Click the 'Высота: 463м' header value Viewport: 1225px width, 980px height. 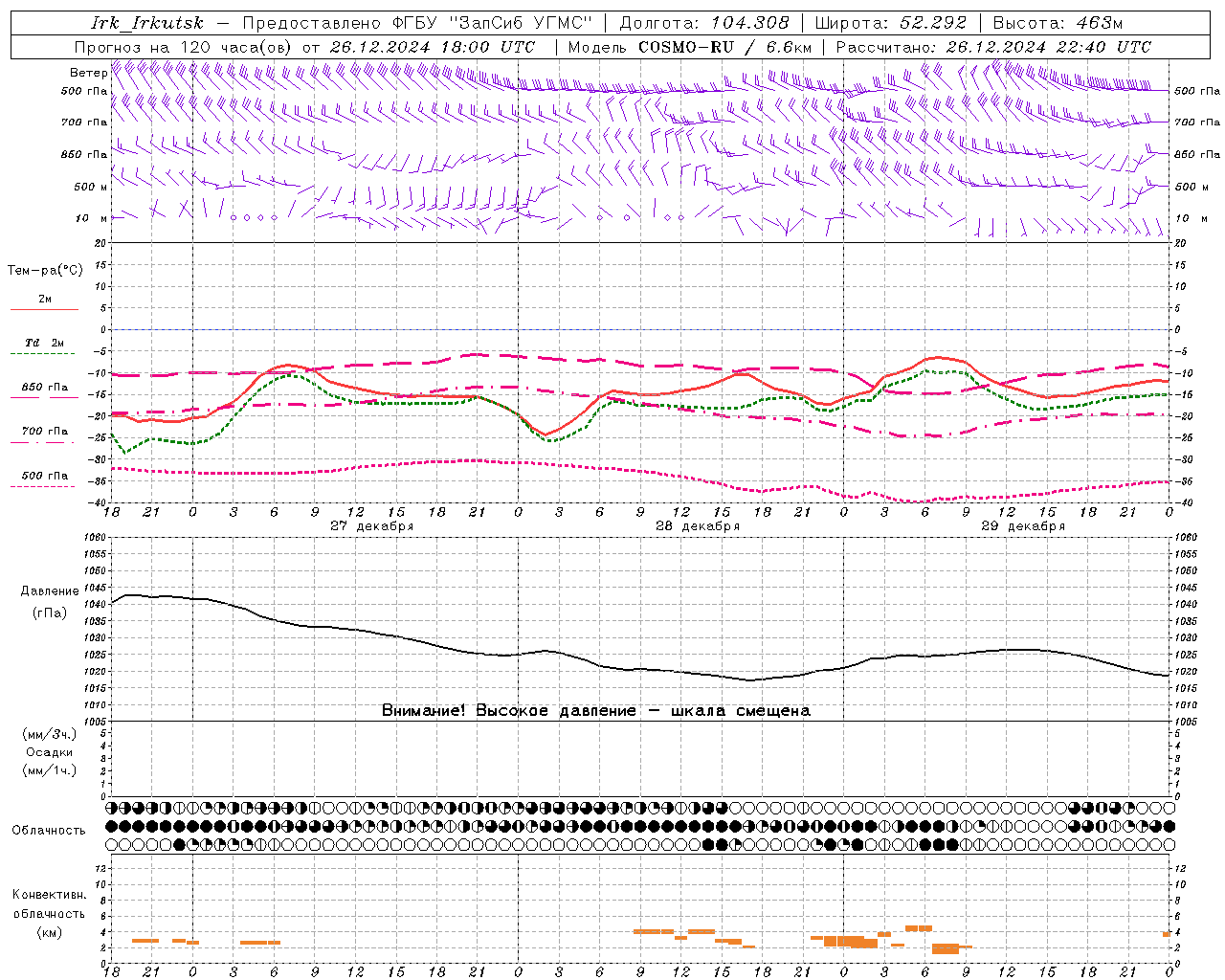[x=1058, y=23]
